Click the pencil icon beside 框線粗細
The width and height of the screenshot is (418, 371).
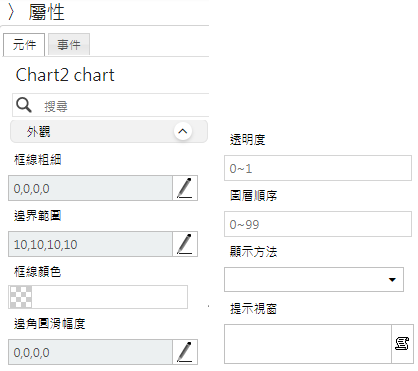185,188
